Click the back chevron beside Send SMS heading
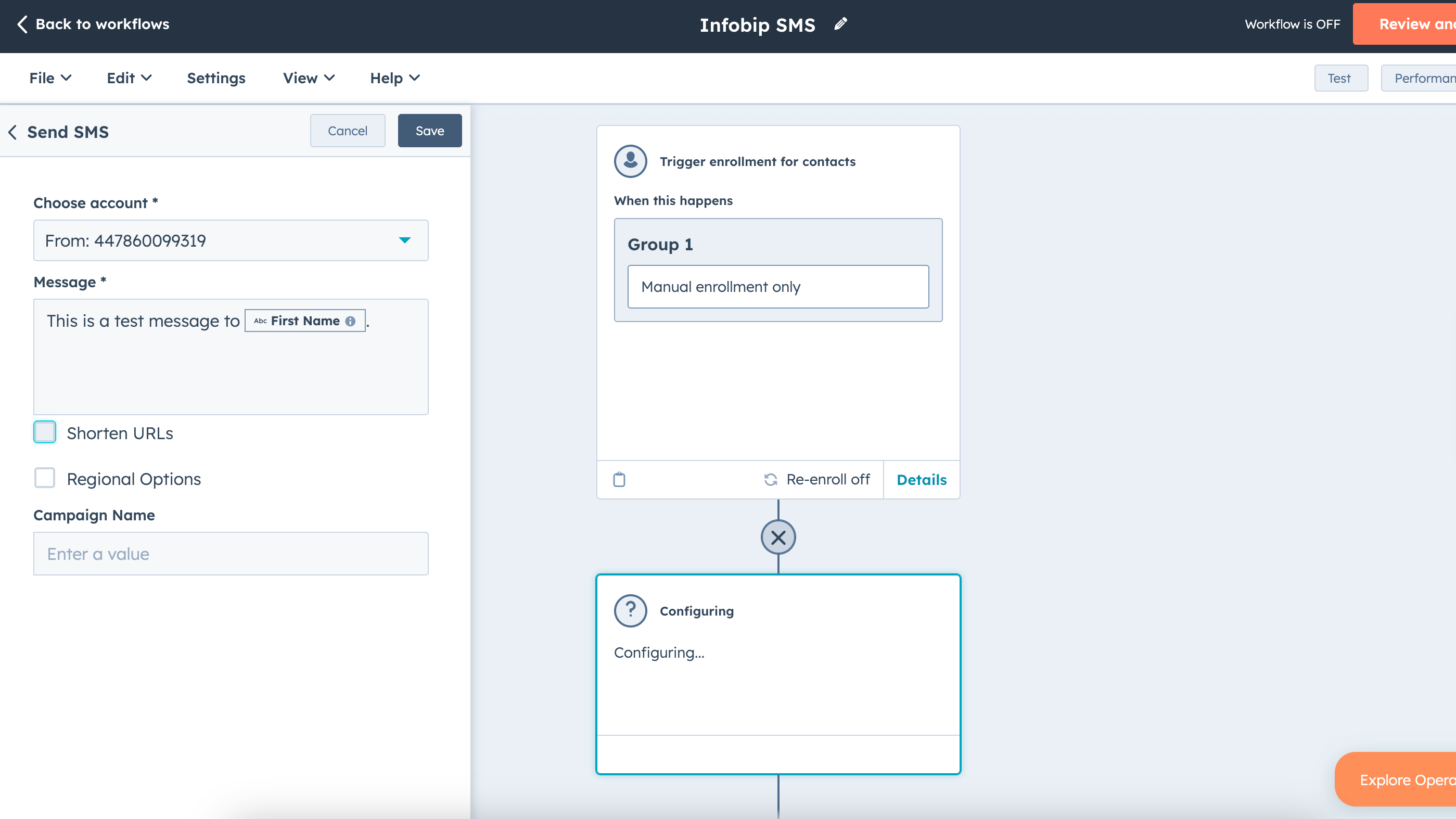 [12, 132]
